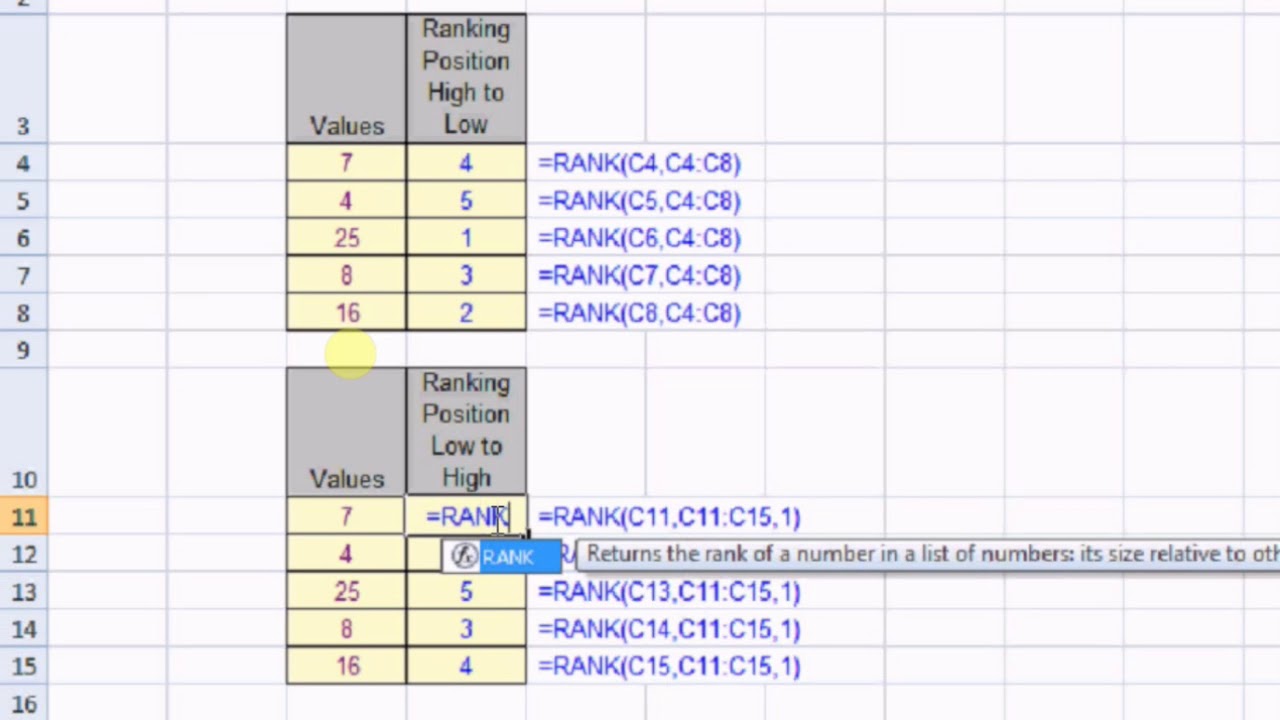Click formula text =RANK(C11,C11:C15,1)
1280x720 pixels.
[x=669, y=517]
